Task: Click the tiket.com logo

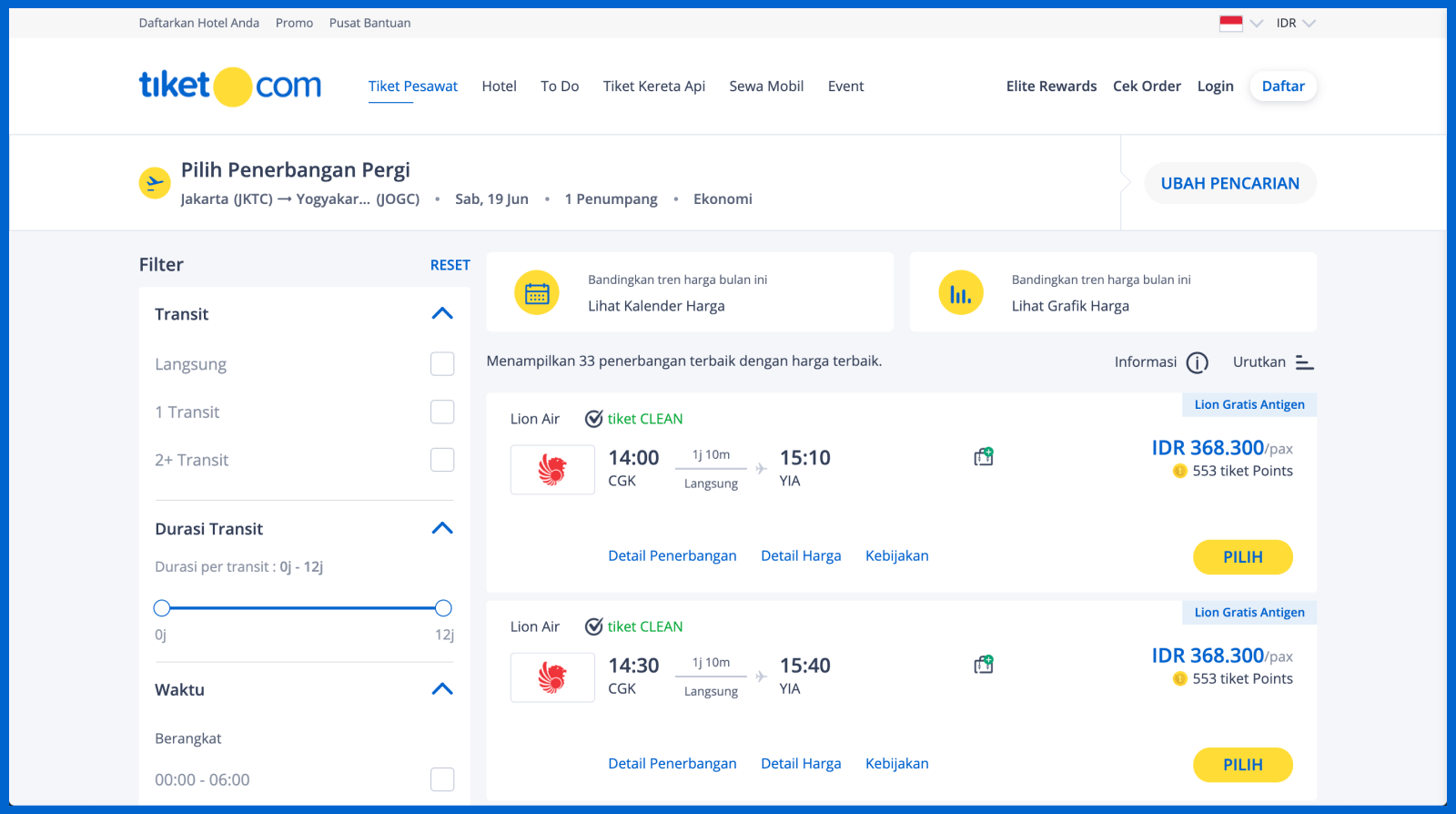Action: (230, 86)
